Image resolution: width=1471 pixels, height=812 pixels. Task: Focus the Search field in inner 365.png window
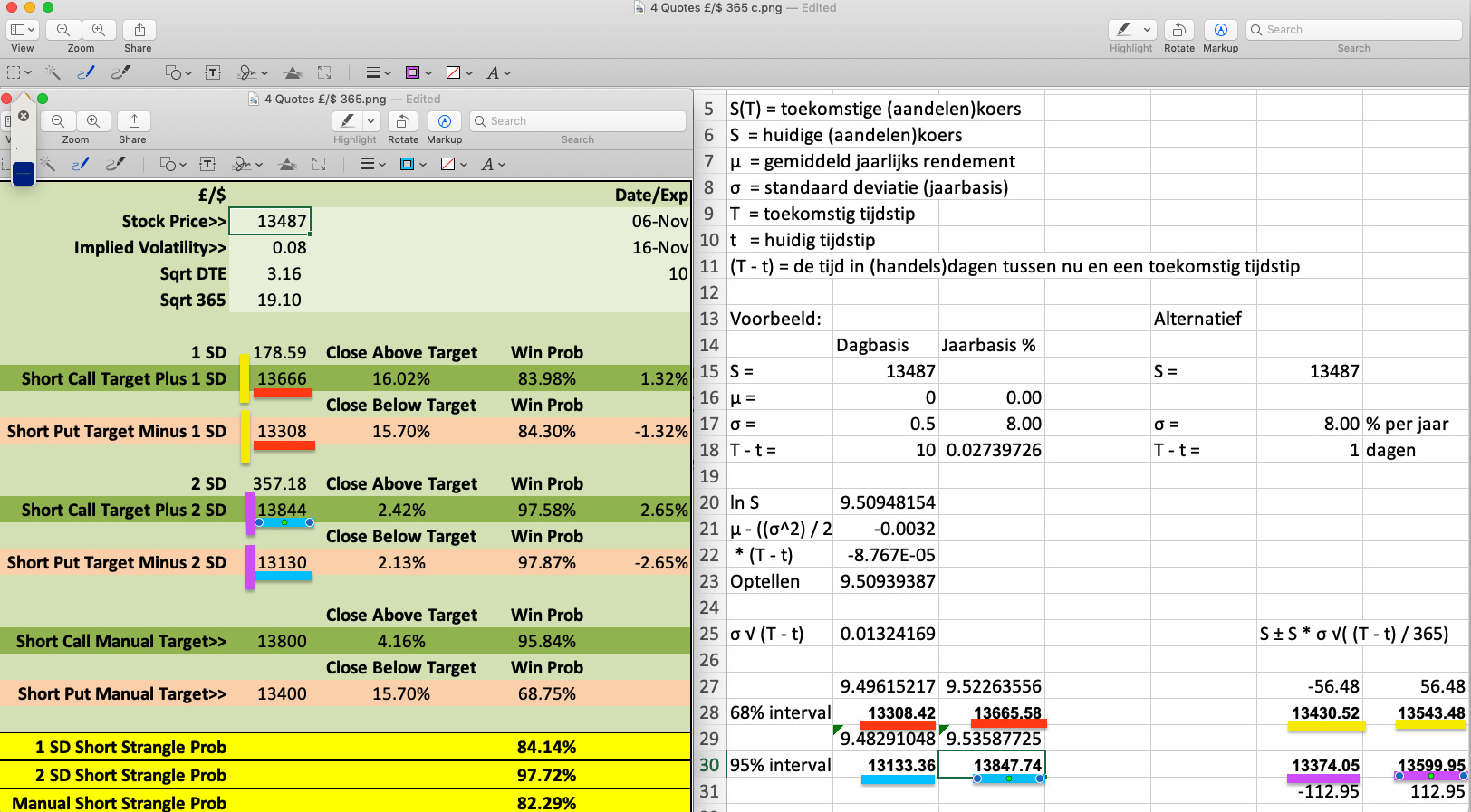pos(578,121)
